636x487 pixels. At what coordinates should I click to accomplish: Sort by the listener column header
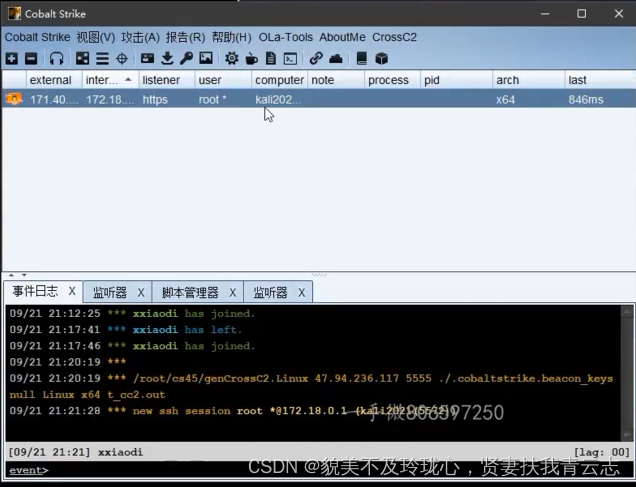point(167,80)
